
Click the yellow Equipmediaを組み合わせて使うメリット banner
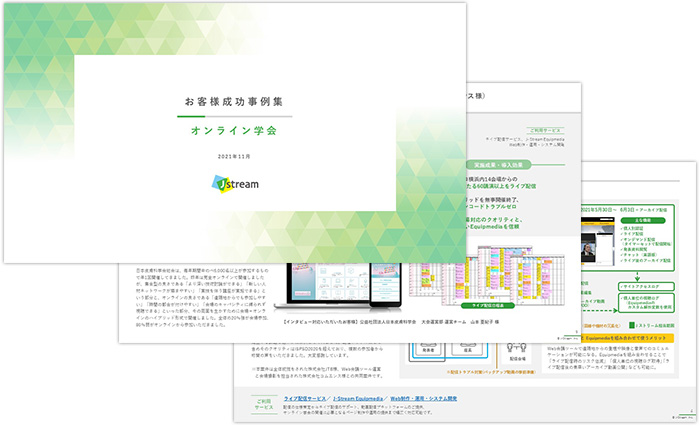627,338
